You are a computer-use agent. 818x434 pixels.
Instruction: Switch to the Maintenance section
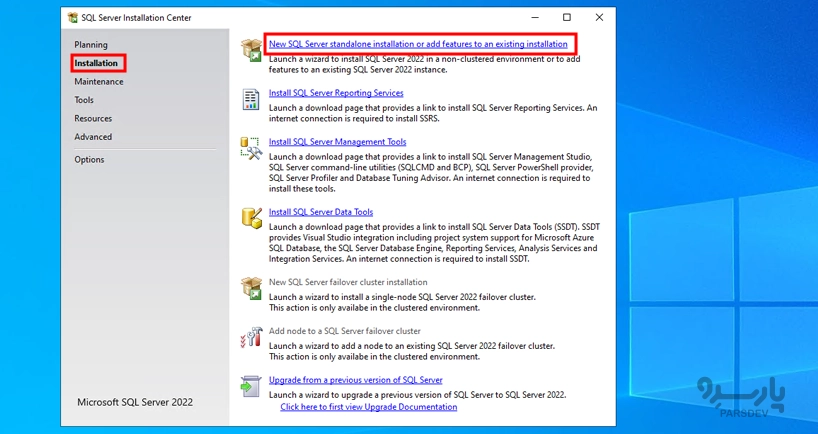coord(99,82)
